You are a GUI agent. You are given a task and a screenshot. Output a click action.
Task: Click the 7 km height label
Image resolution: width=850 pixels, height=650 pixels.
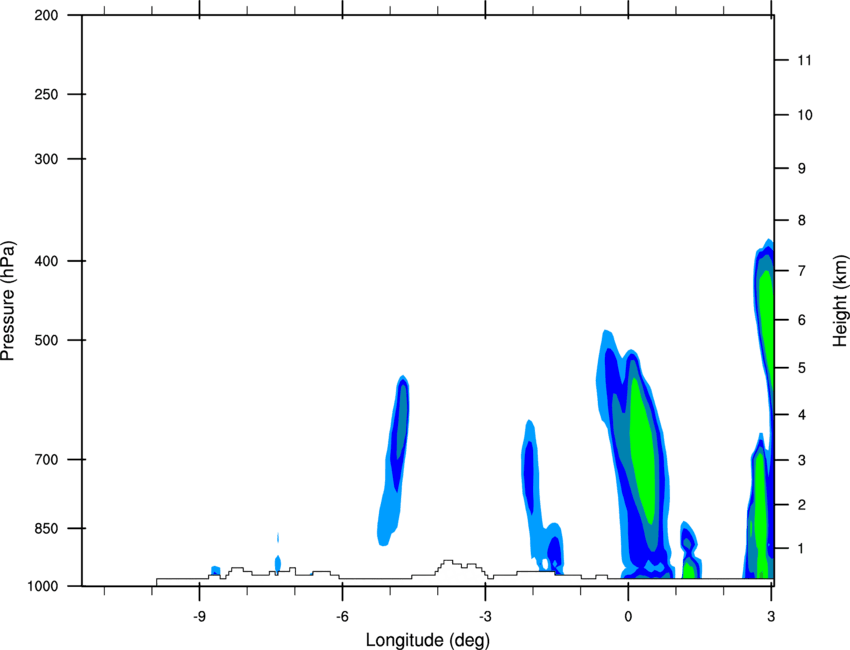pyautogui.click(x=802, y=270)
